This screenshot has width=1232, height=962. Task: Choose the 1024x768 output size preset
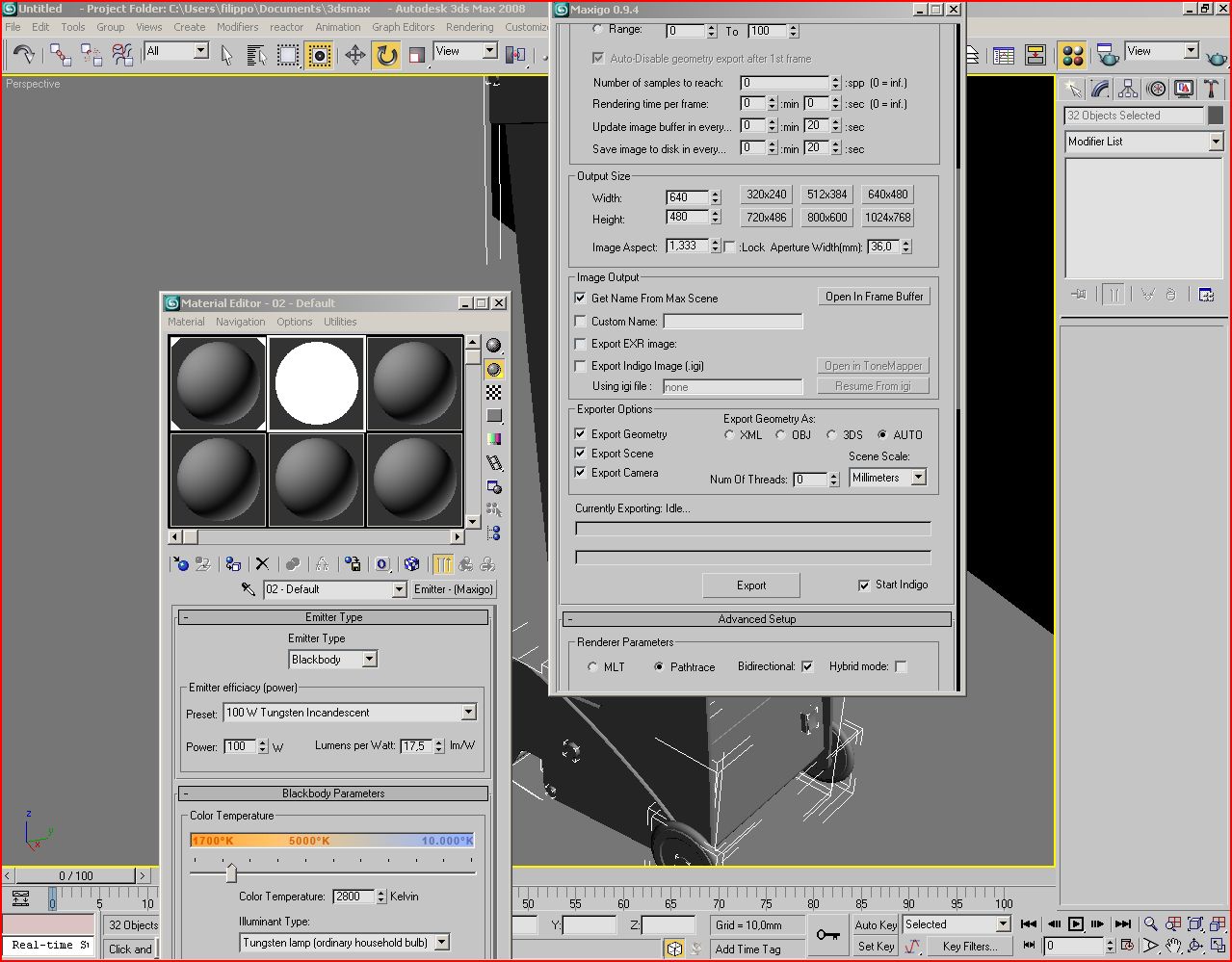[888, 218]
